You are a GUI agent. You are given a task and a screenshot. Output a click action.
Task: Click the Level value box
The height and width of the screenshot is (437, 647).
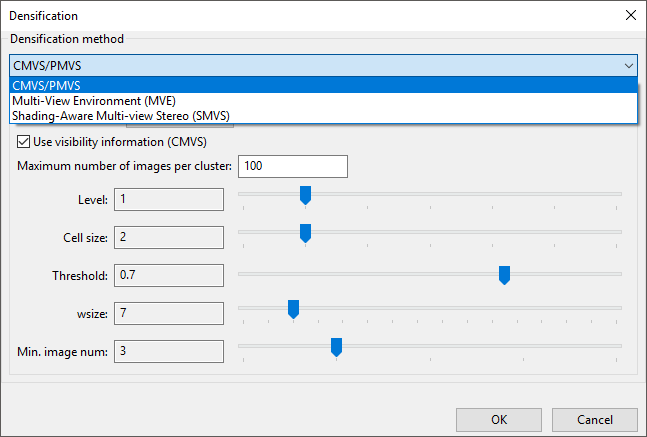[x=168, y=199]
